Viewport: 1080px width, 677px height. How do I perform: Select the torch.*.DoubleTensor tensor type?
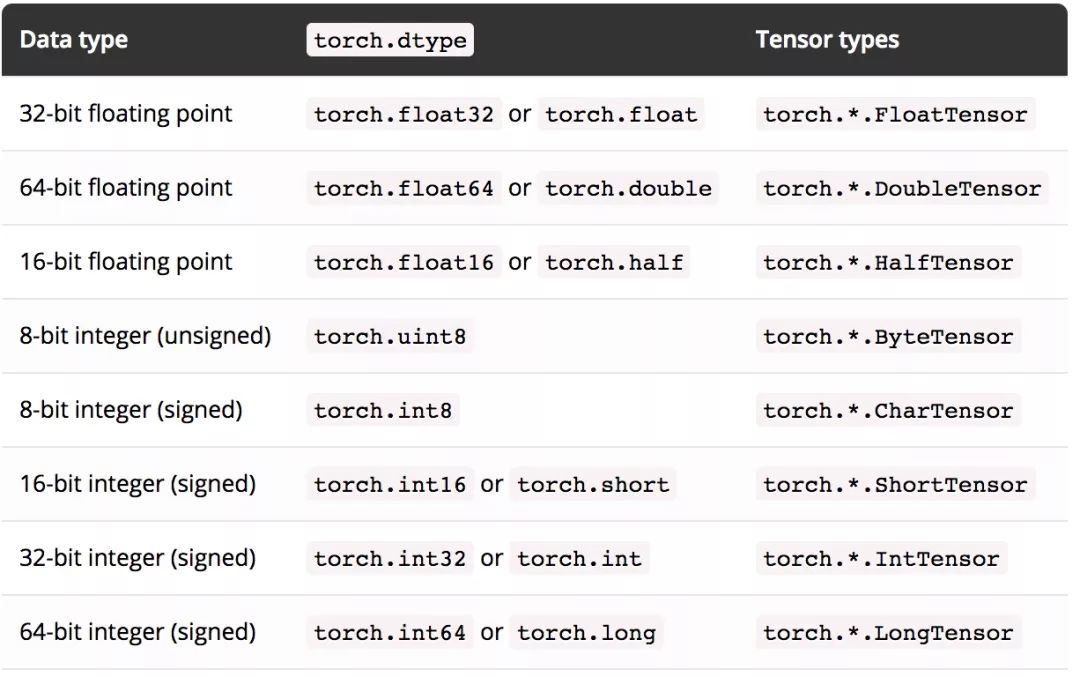[902, 188]
